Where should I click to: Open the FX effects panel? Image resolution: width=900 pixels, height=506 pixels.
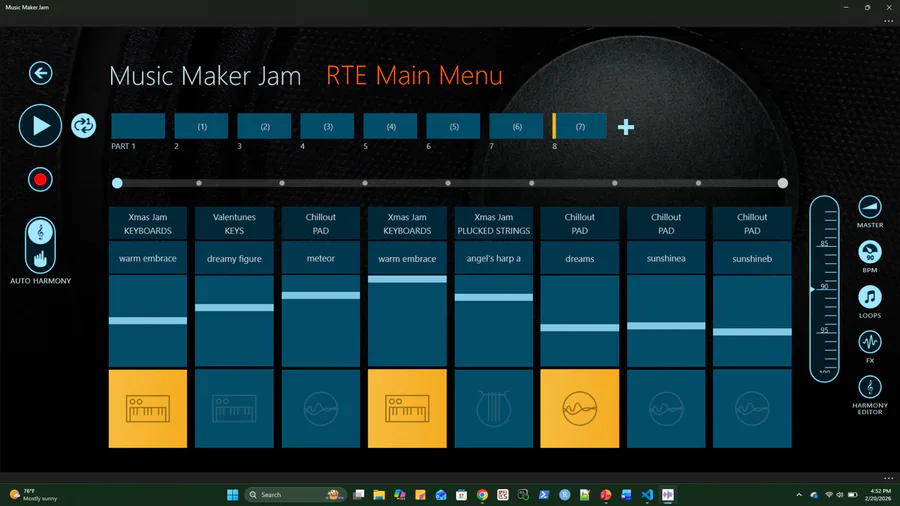click(870, 342)
